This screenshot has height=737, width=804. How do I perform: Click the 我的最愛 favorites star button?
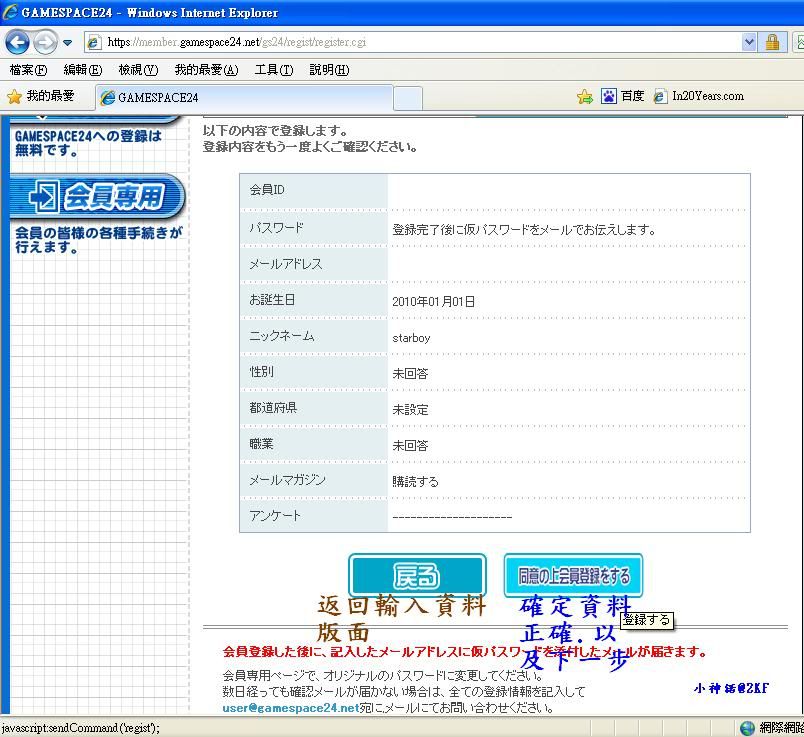coord(41,97)
